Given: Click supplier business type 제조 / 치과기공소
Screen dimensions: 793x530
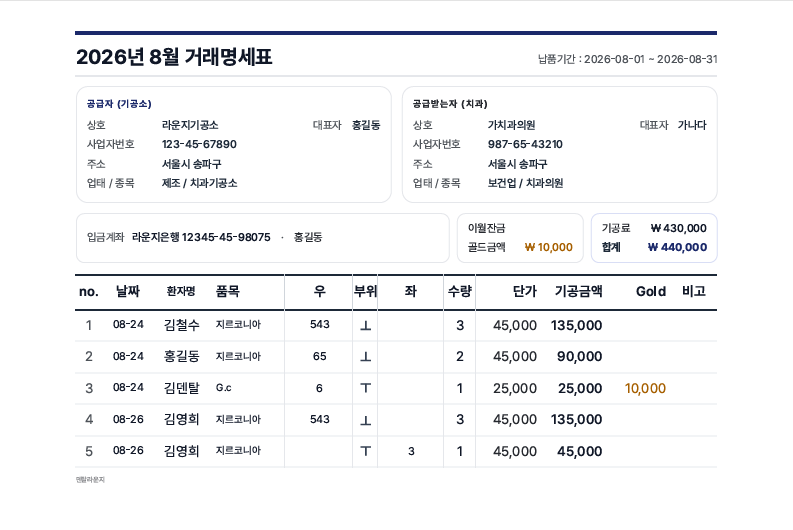Looking at the screenshot, I should coord(199,183).
